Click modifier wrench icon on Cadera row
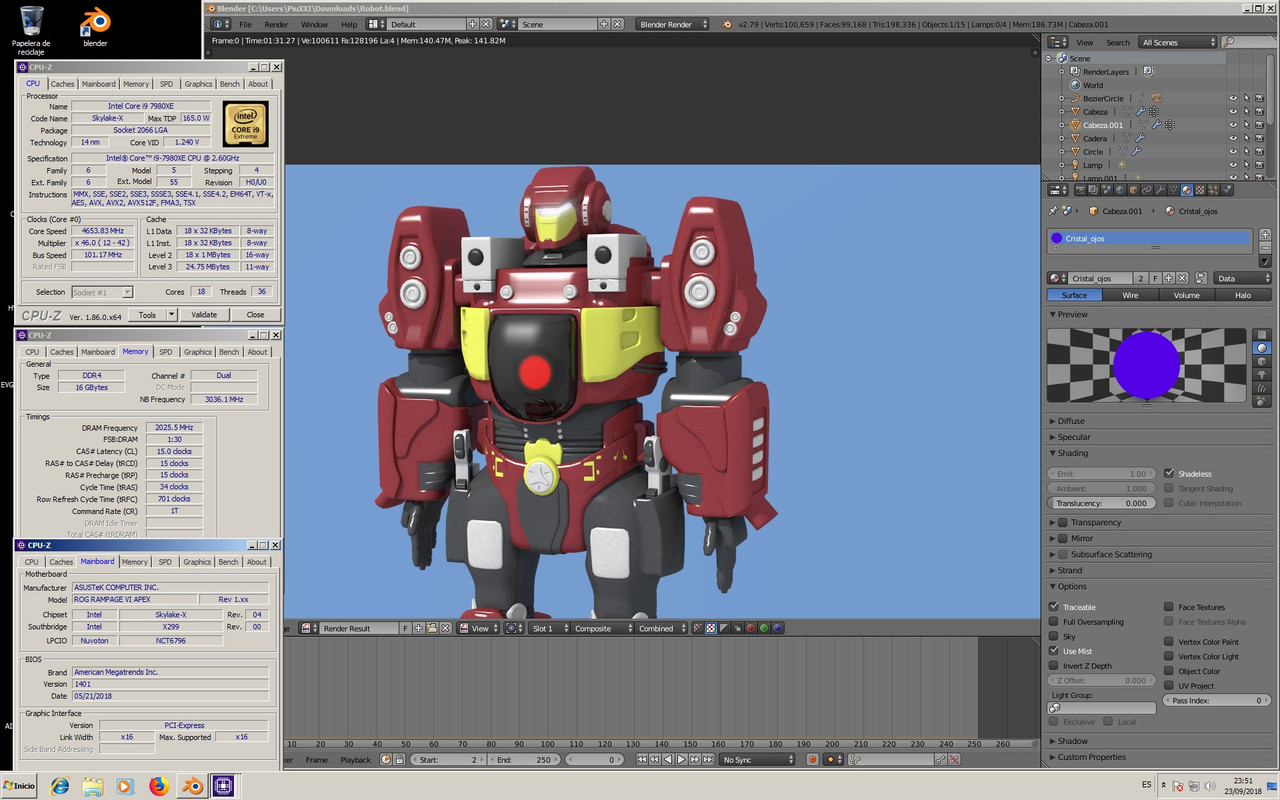The width and height of the screenshot is (1280, 800). tap(1139, 138)
